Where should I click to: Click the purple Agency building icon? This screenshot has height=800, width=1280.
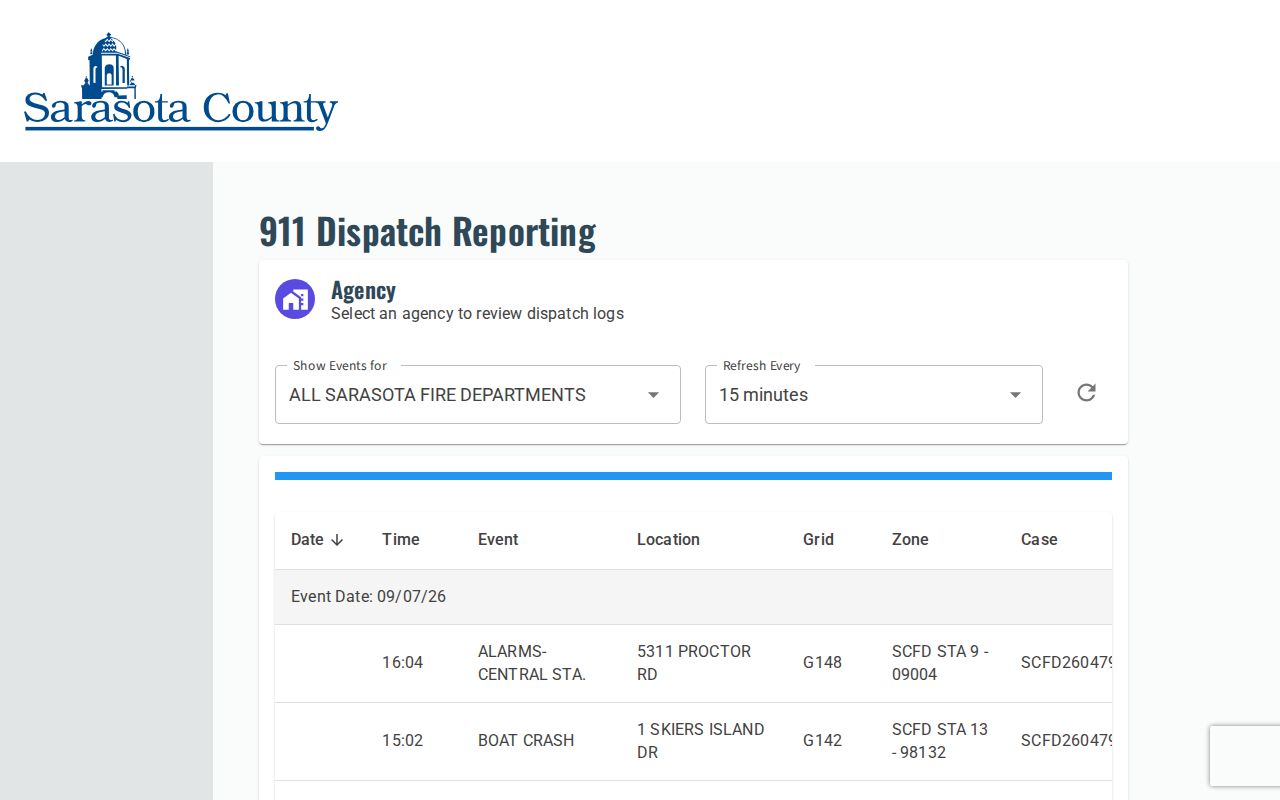[x=295, y=299]
